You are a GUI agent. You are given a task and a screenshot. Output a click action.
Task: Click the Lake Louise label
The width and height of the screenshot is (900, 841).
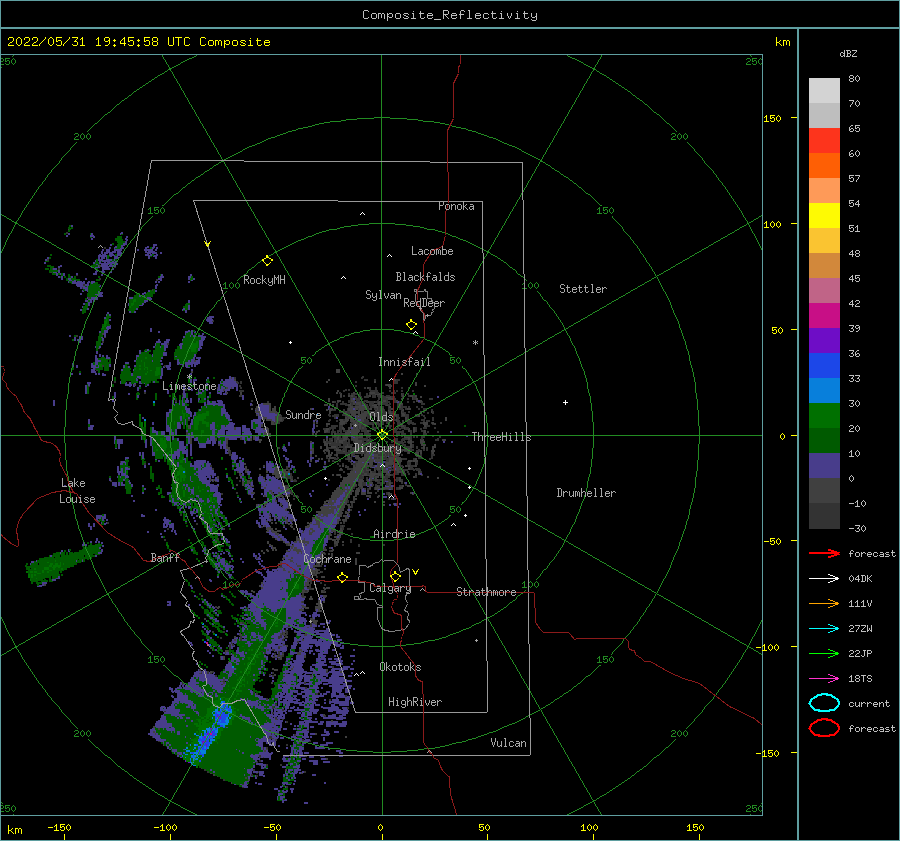(77, 491)
